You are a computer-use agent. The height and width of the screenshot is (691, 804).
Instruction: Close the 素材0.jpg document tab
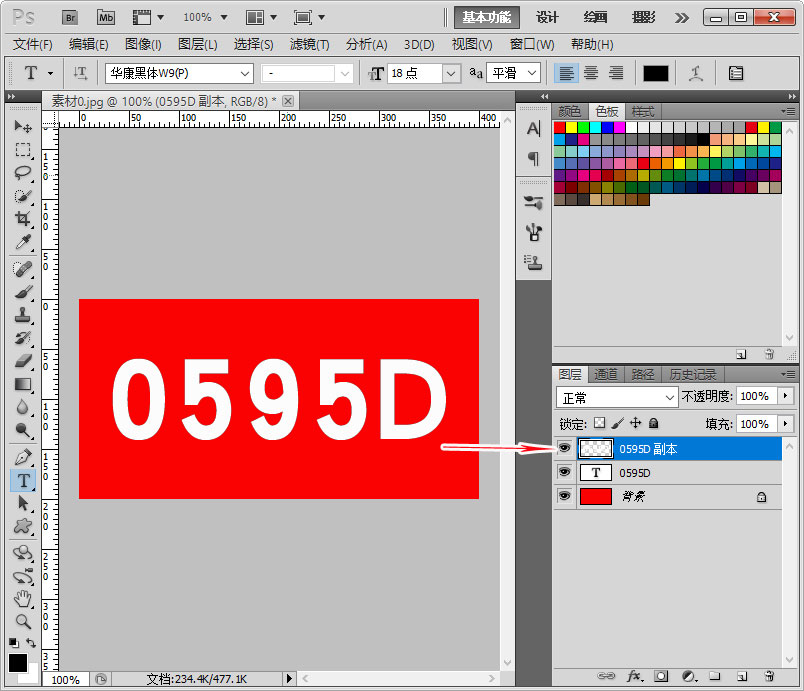click(288, 101)
